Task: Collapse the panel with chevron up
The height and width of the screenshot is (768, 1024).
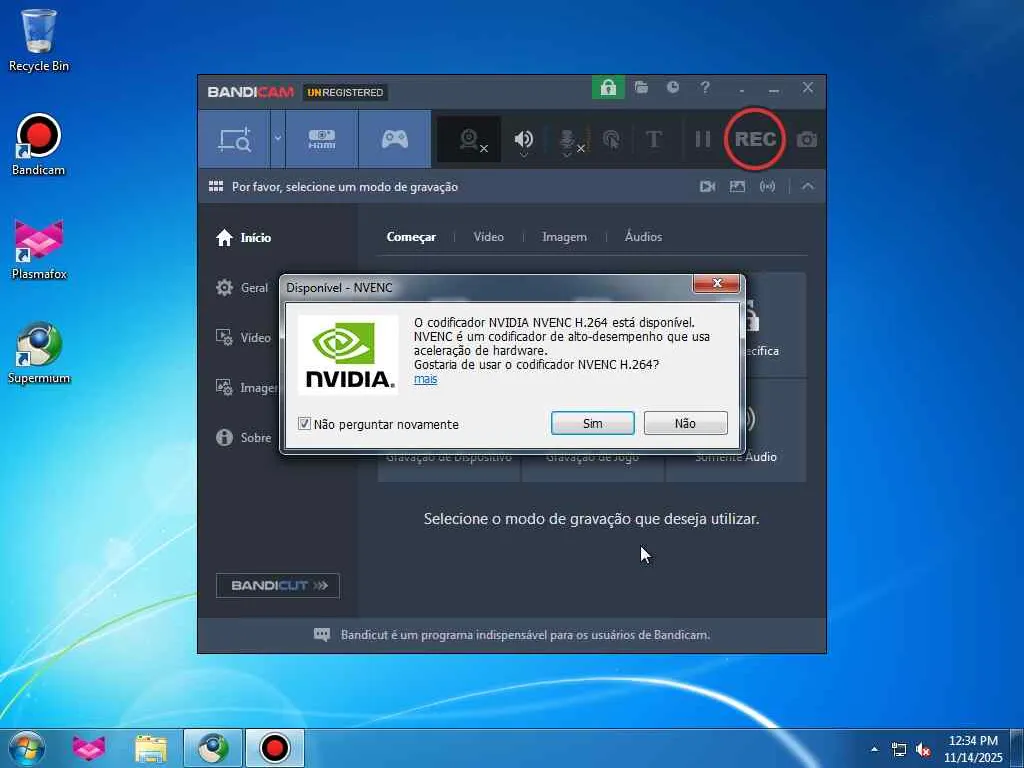Action: click(808, 187)
